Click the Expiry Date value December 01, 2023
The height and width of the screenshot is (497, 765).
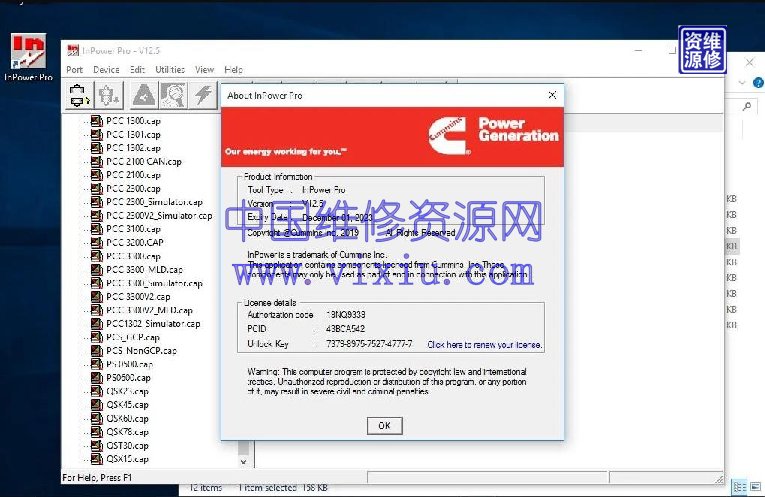coord(337,218)
